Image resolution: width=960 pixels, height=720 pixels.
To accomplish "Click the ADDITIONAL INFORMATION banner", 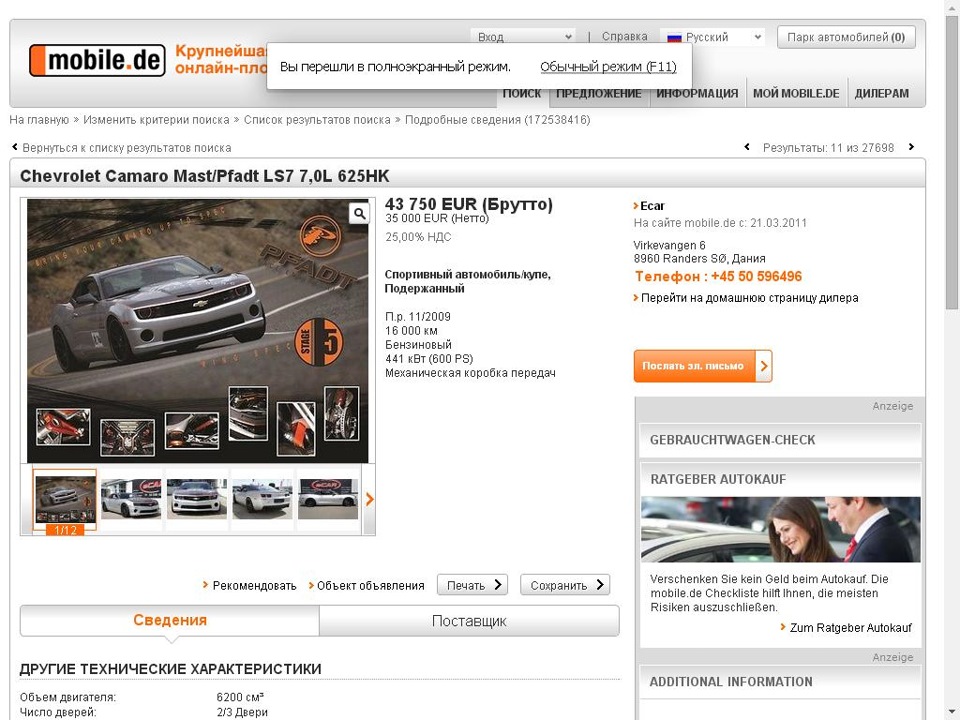I will click(x=780, y=682).
